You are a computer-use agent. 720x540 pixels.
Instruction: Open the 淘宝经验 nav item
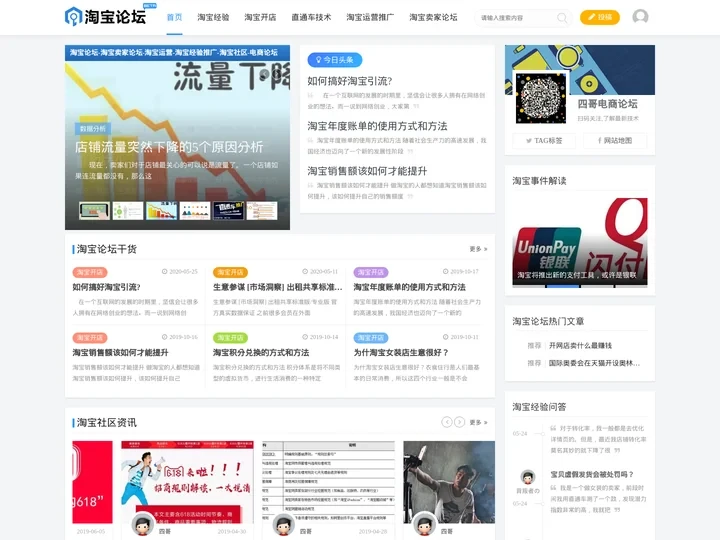click(213, 17)
